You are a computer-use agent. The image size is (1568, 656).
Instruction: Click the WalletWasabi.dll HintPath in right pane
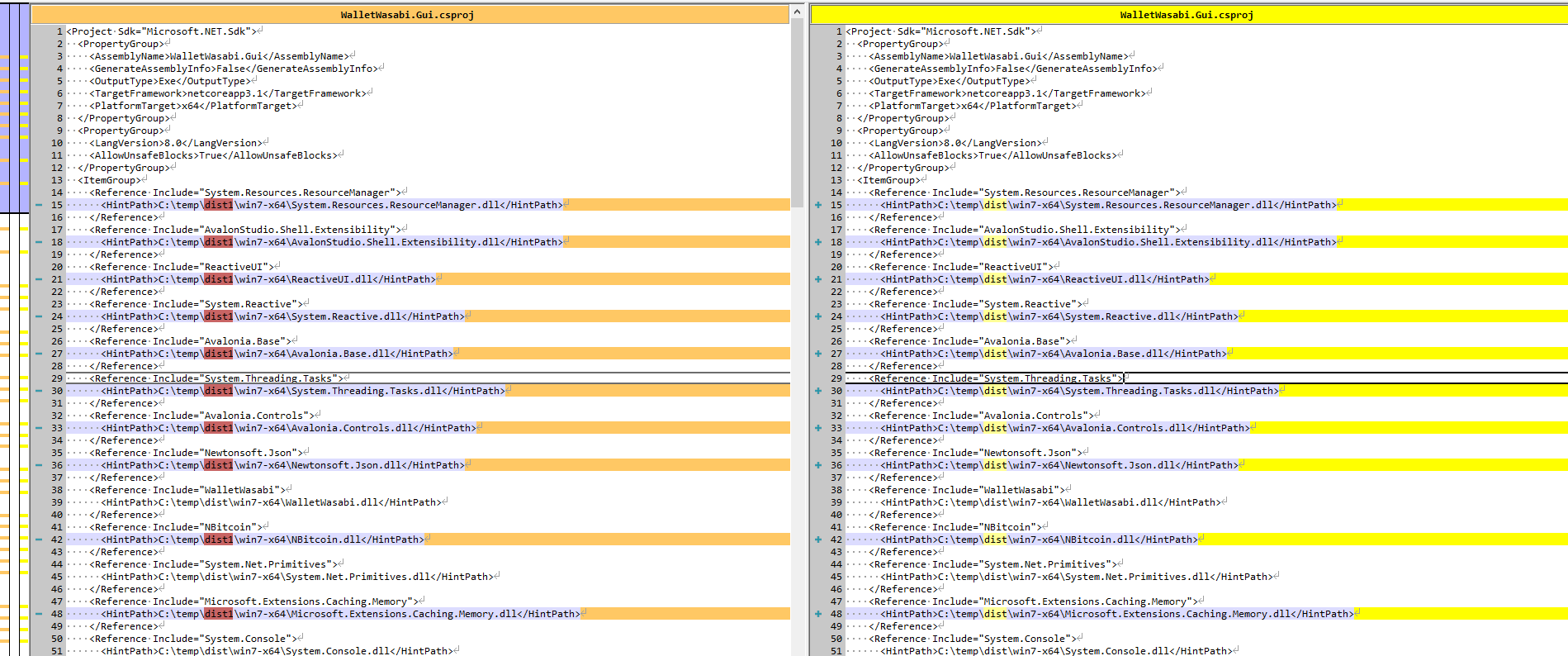click(1052, 502)
